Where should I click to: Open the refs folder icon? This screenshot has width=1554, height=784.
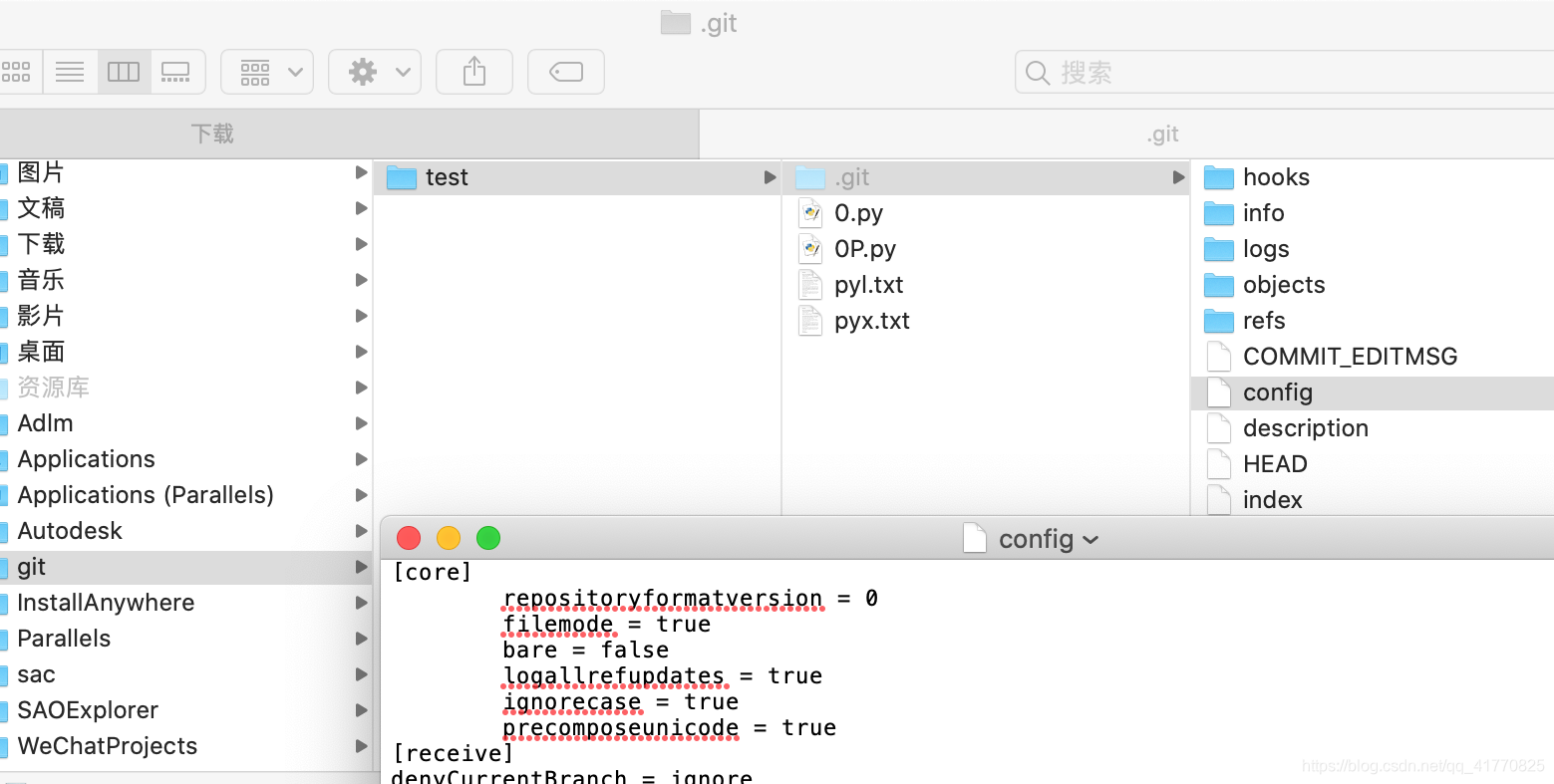[1219, 321]
